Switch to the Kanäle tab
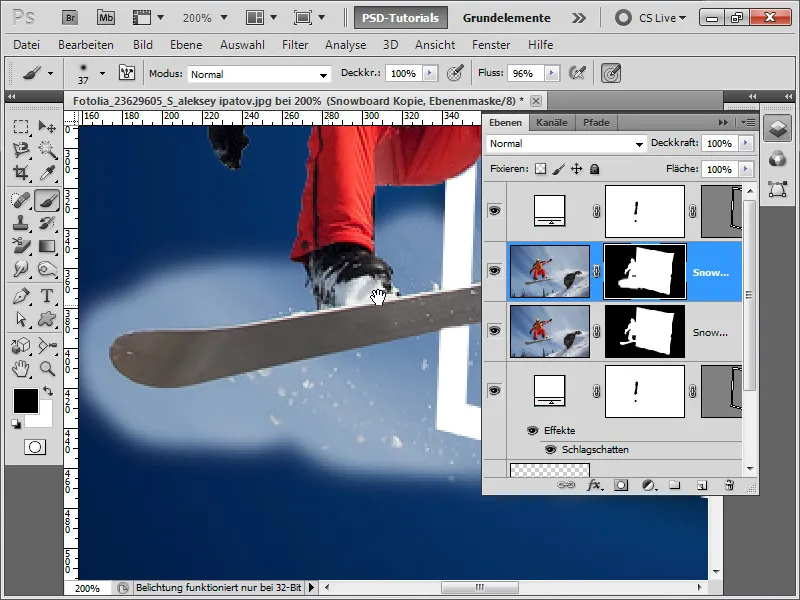The height and width of the screenshot is (600, 800). pyautogui.click(x=552, y=122)
